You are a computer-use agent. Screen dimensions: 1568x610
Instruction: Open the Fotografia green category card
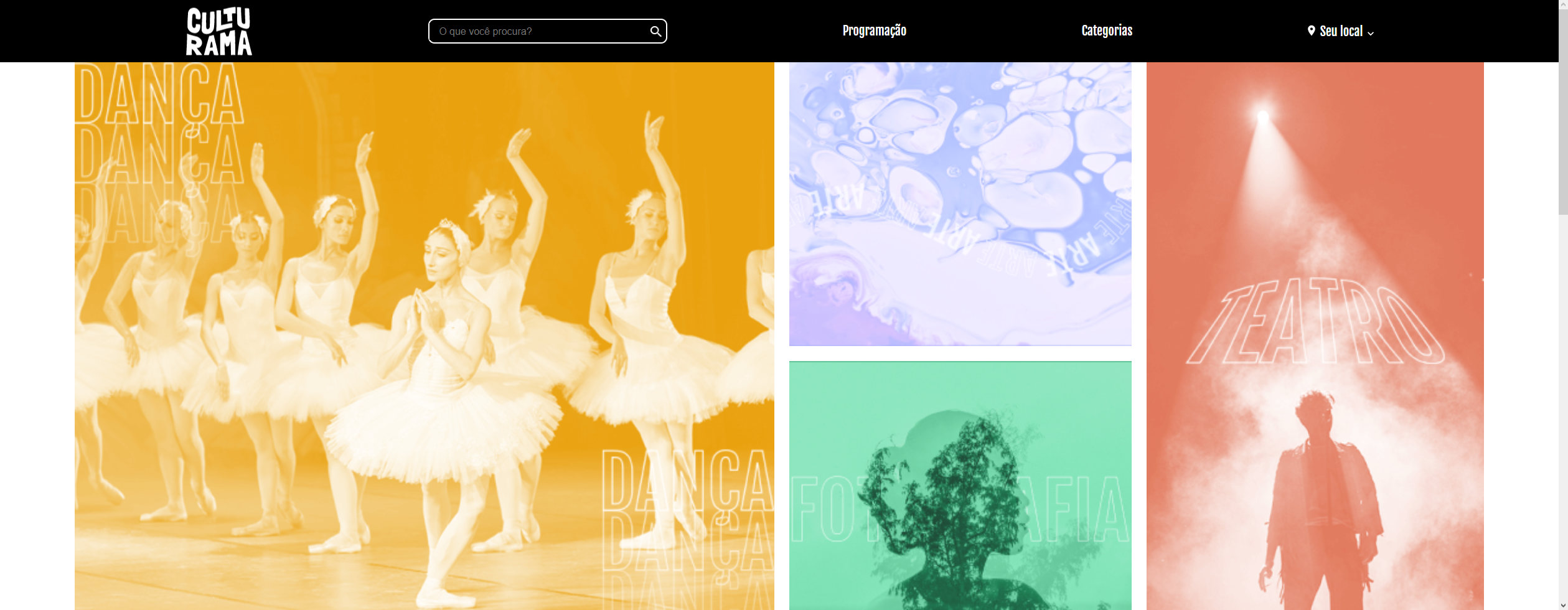960,486
